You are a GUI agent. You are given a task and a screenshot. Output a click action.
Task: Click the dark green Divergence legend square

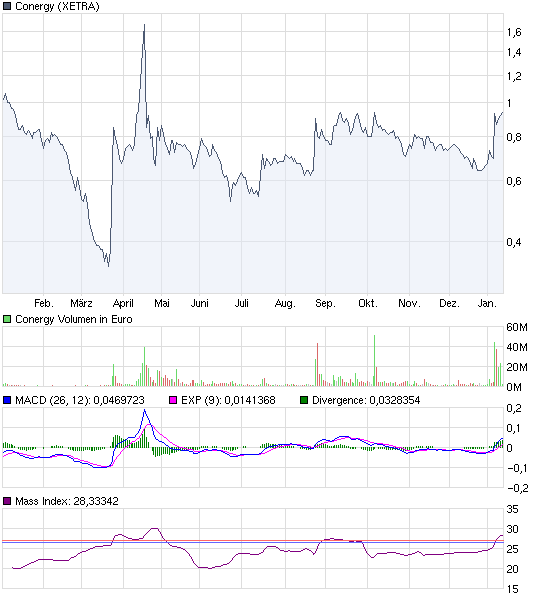(x=304, y=400)
